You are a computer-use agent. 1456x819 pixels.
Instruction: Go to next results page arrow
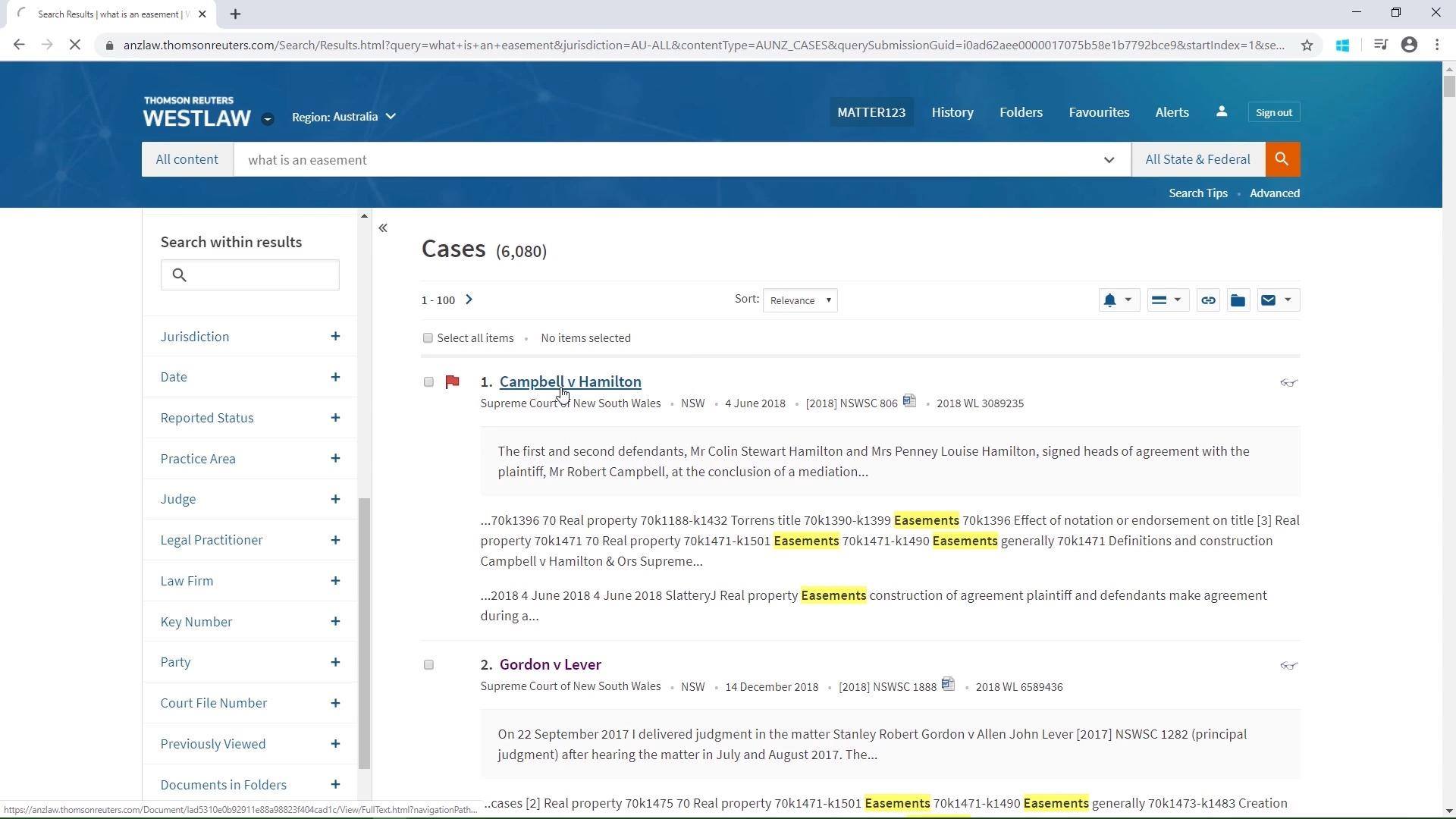tap(469, 300)
